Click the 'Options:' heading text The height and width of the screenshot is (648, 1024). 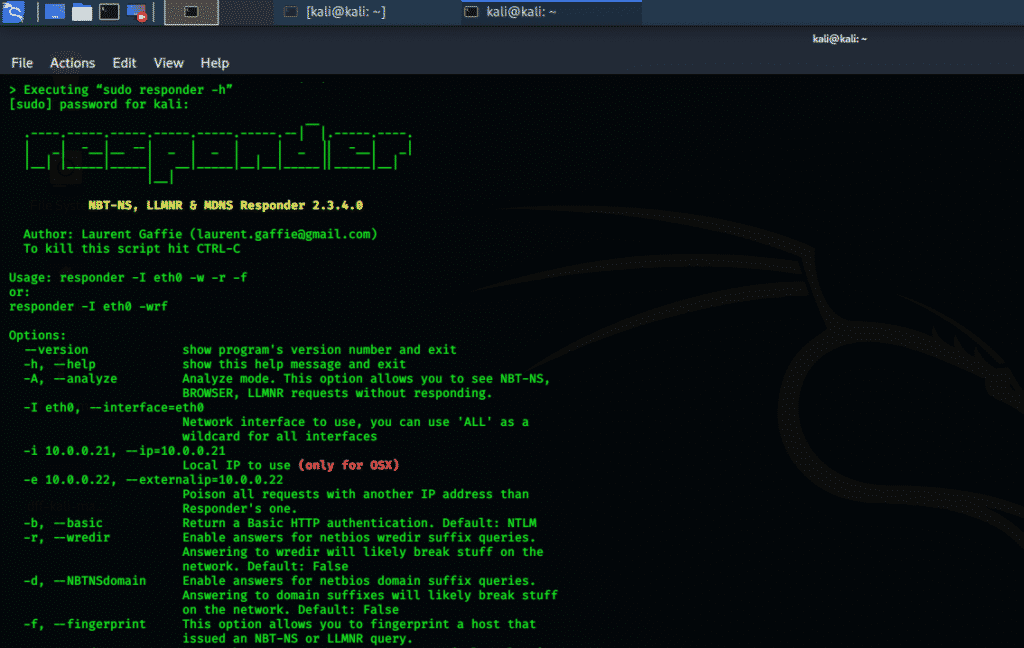click(37, 335)
